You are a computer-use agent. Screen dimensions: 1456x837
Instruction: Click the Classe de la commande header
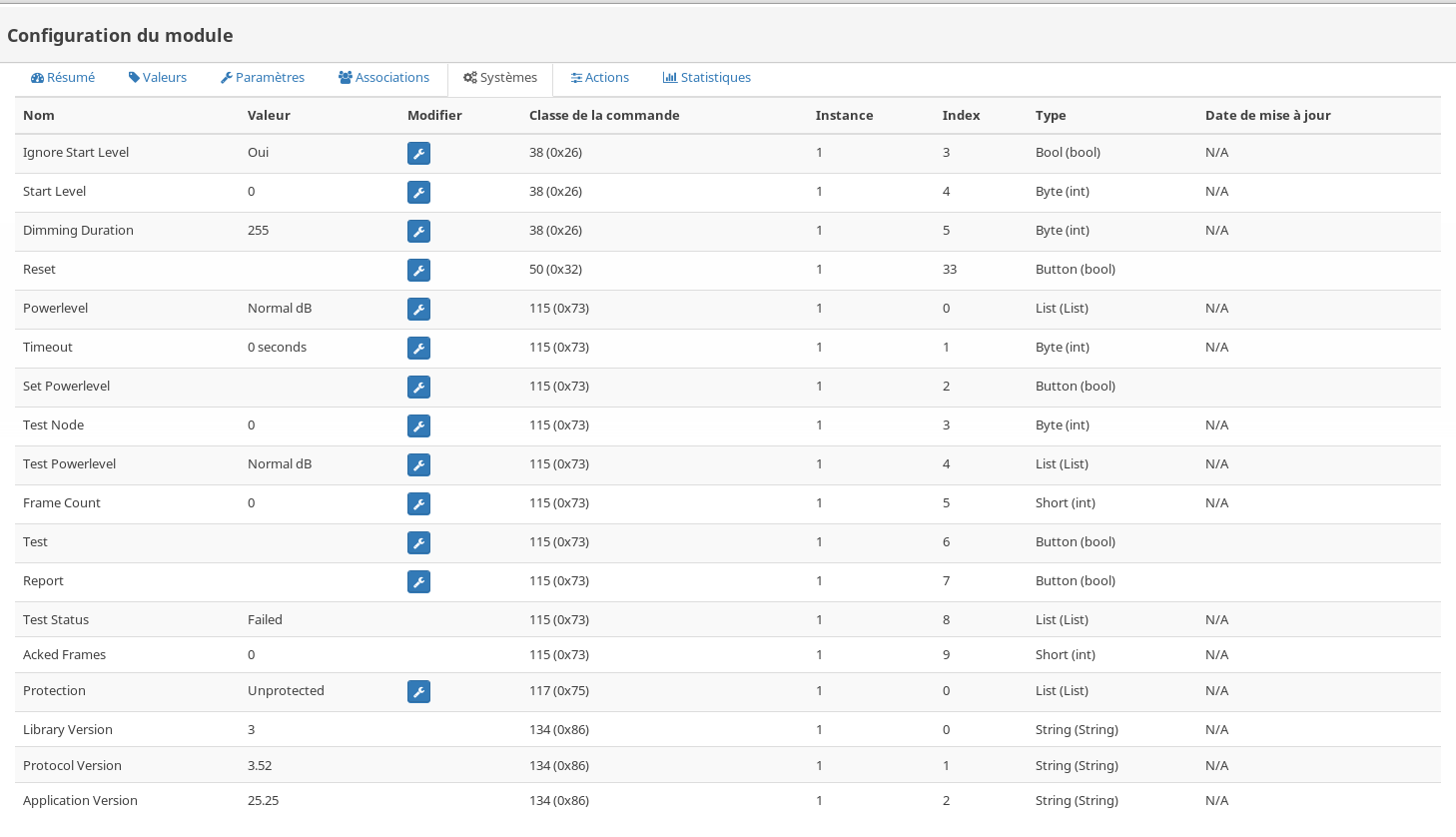point(604,116)
